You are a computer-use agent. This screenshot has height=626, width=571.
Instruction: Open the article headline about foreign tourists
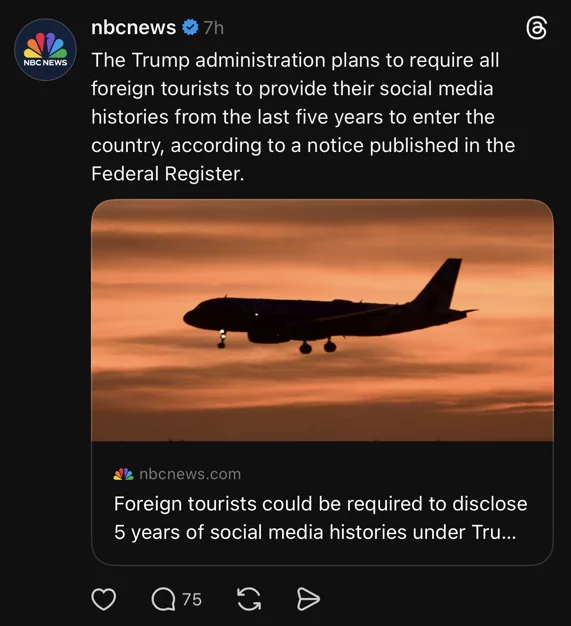click(321, 518)
